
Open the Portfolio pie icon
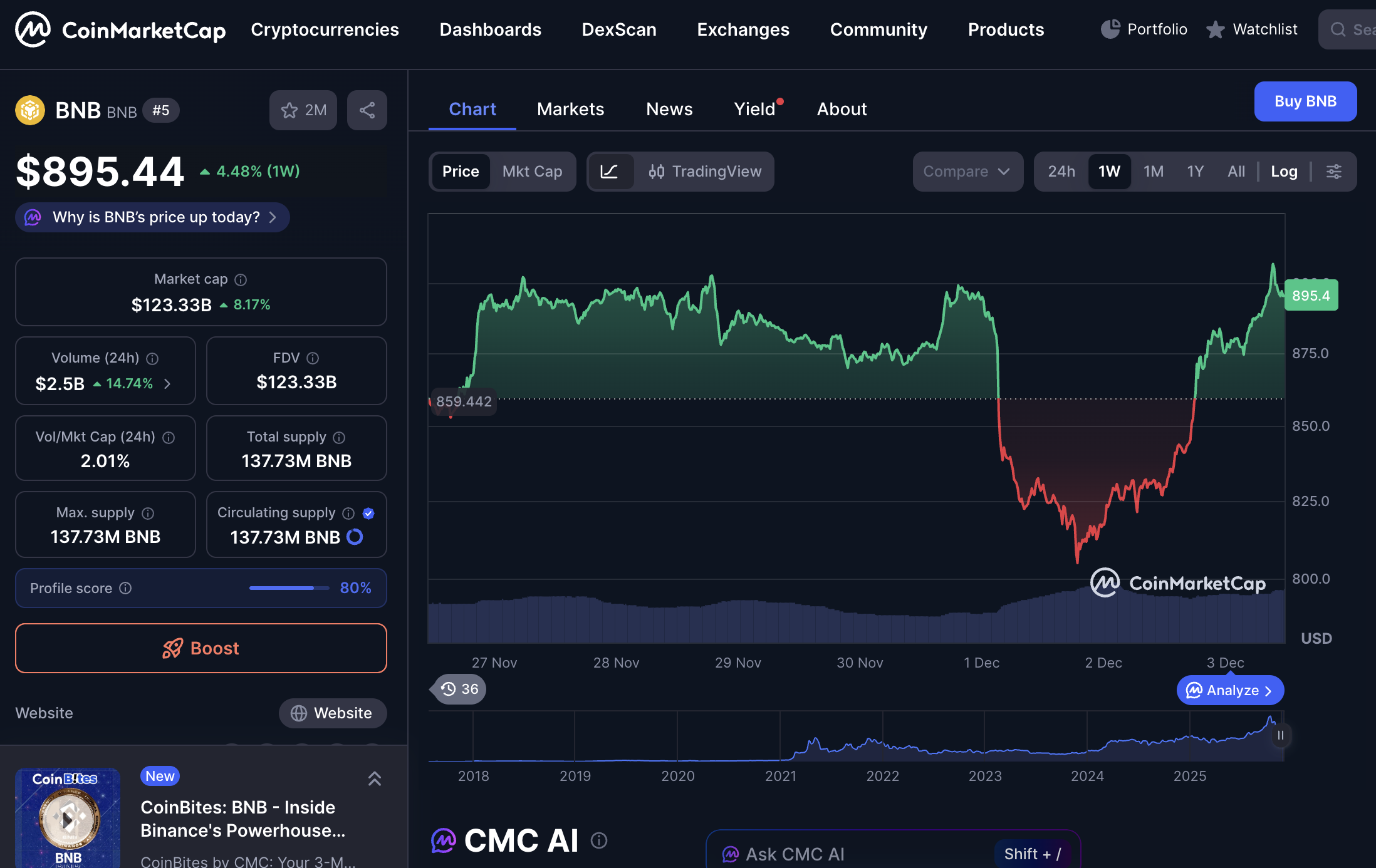click(x=1110, y=29)
